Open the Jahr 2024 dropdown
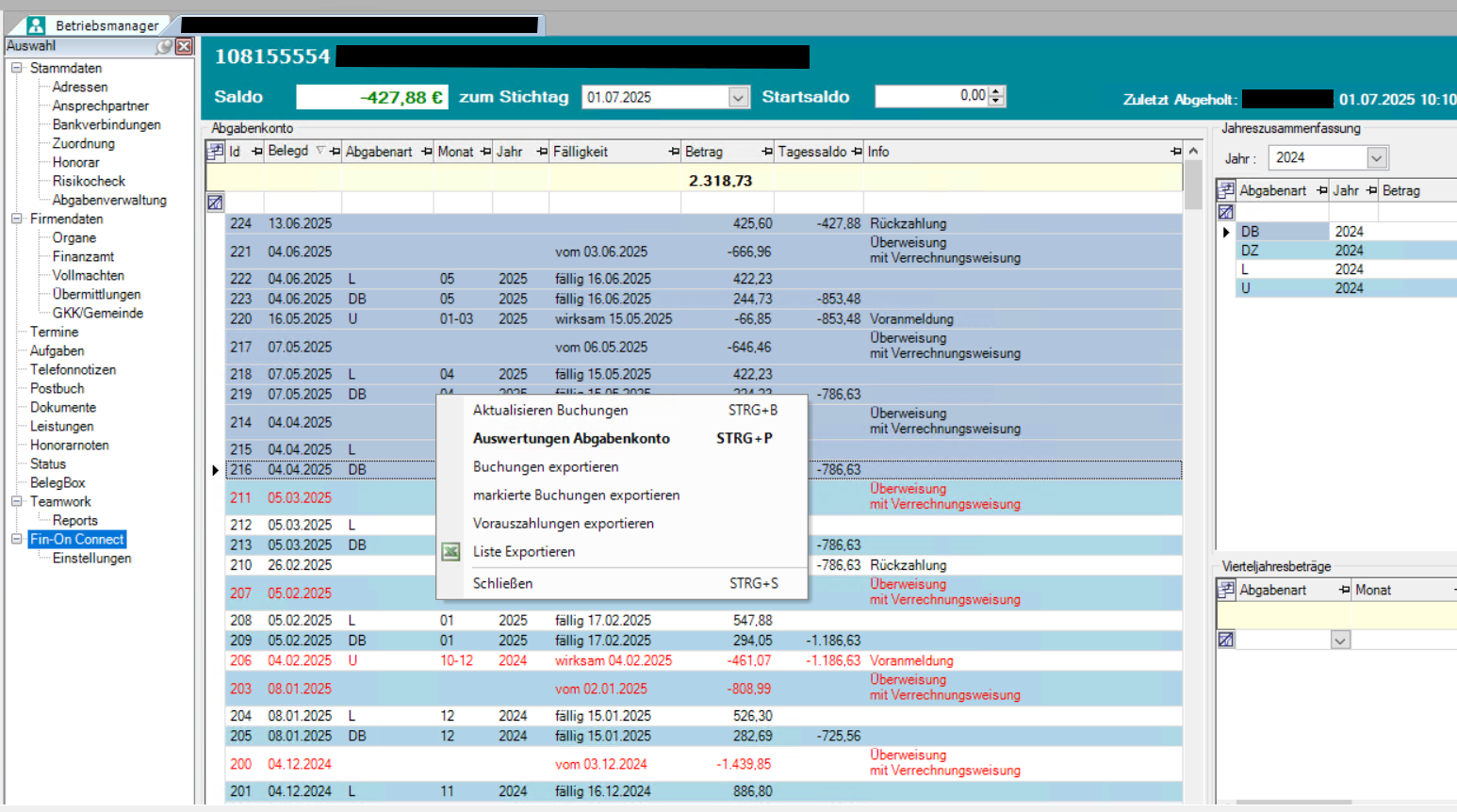The height and width of the screenshot is (812, 1457). (x=1376, y=158)
